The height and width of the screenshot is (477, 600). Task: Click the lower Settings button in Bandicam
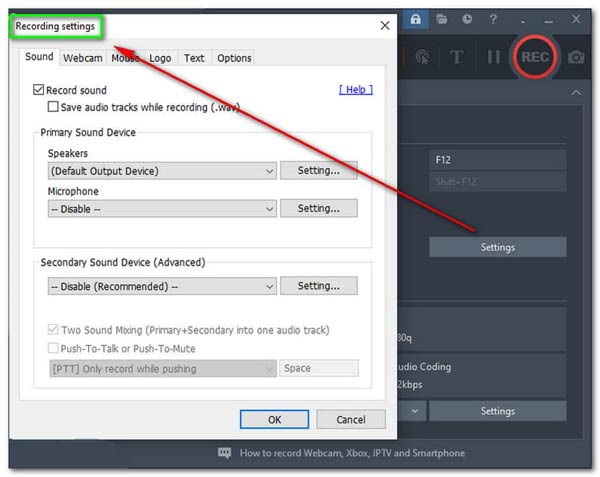coord(498,411)
